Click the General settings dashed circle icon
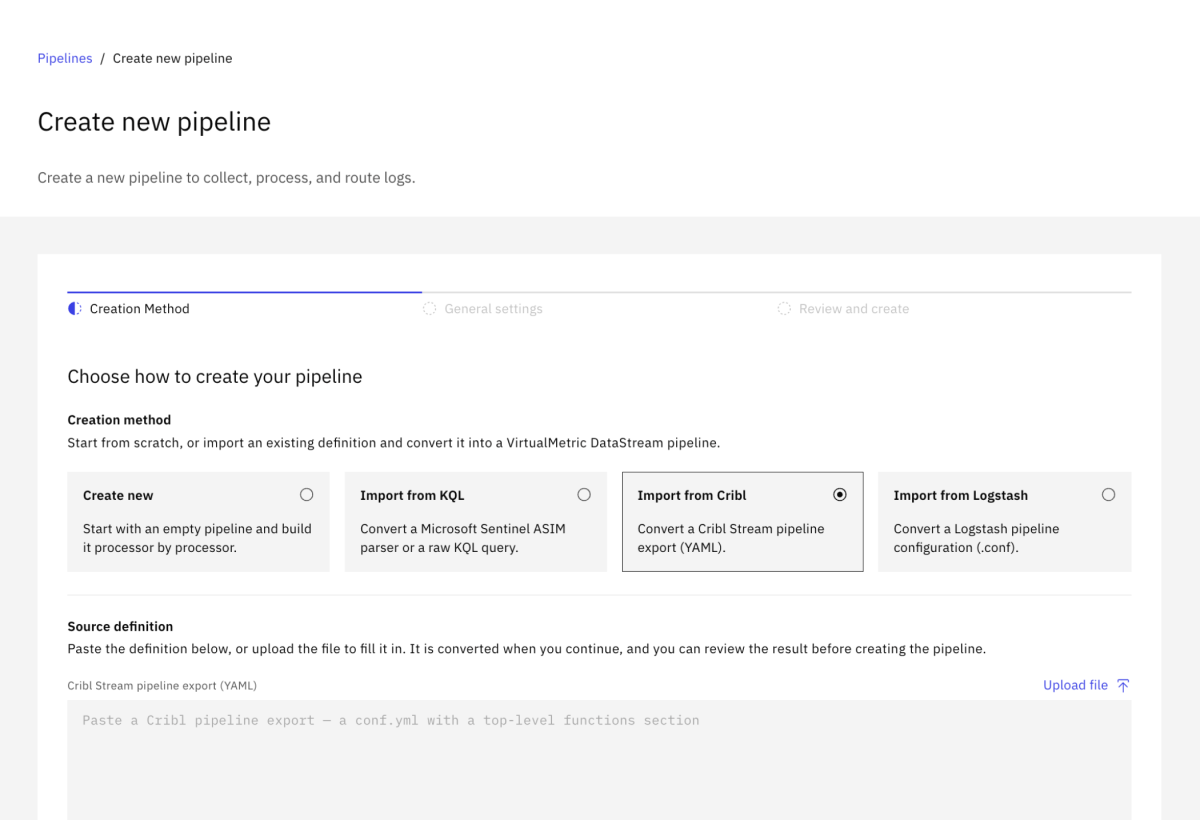This screenshot has width=1200, height=820. (x=430, y=309)
